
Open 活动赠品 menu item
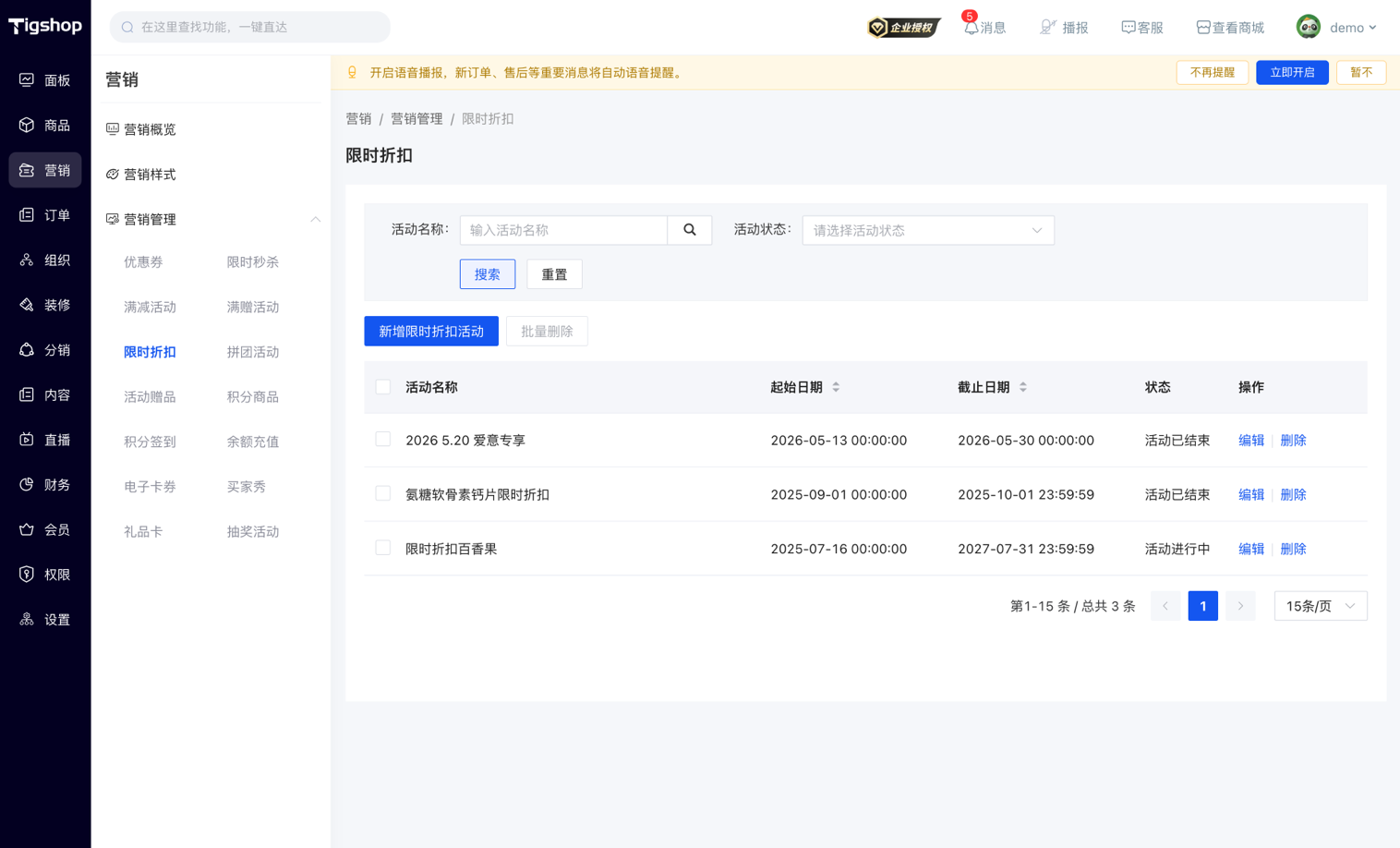coord(150,396)
